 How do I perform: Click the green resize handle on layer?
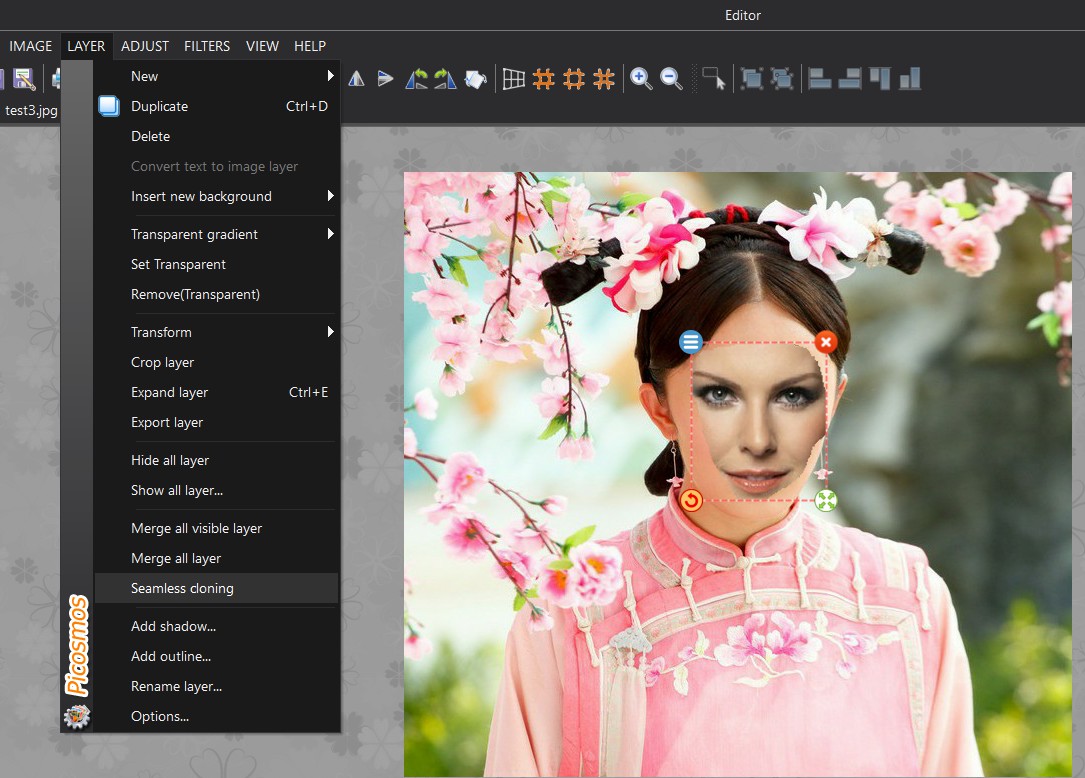pyautogui.click(x=825, y=500)
